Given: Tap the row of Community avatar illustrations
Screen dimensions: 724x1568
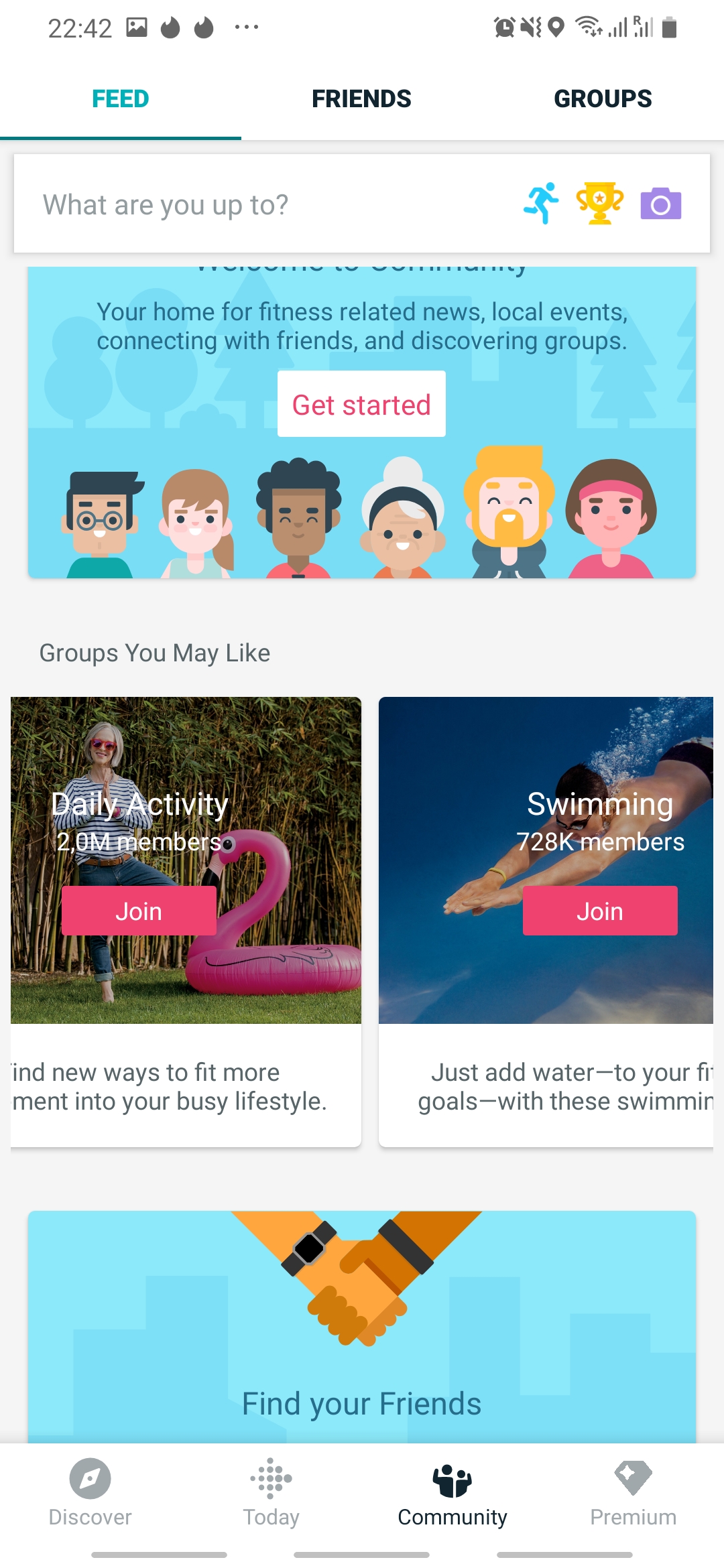Looking at the screenshot, I should [x=361, y=513].
